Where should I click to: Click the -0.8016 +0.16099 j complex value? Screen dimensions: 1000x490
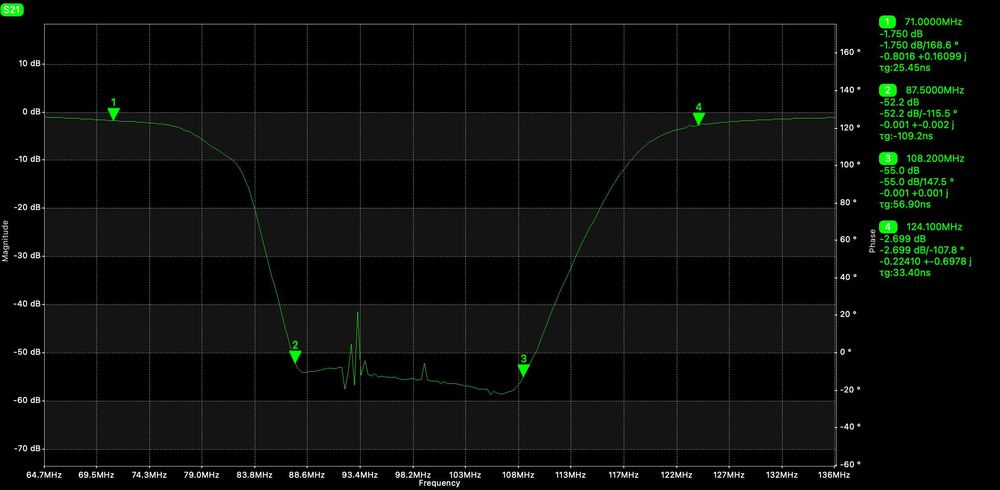coord(923,56)
